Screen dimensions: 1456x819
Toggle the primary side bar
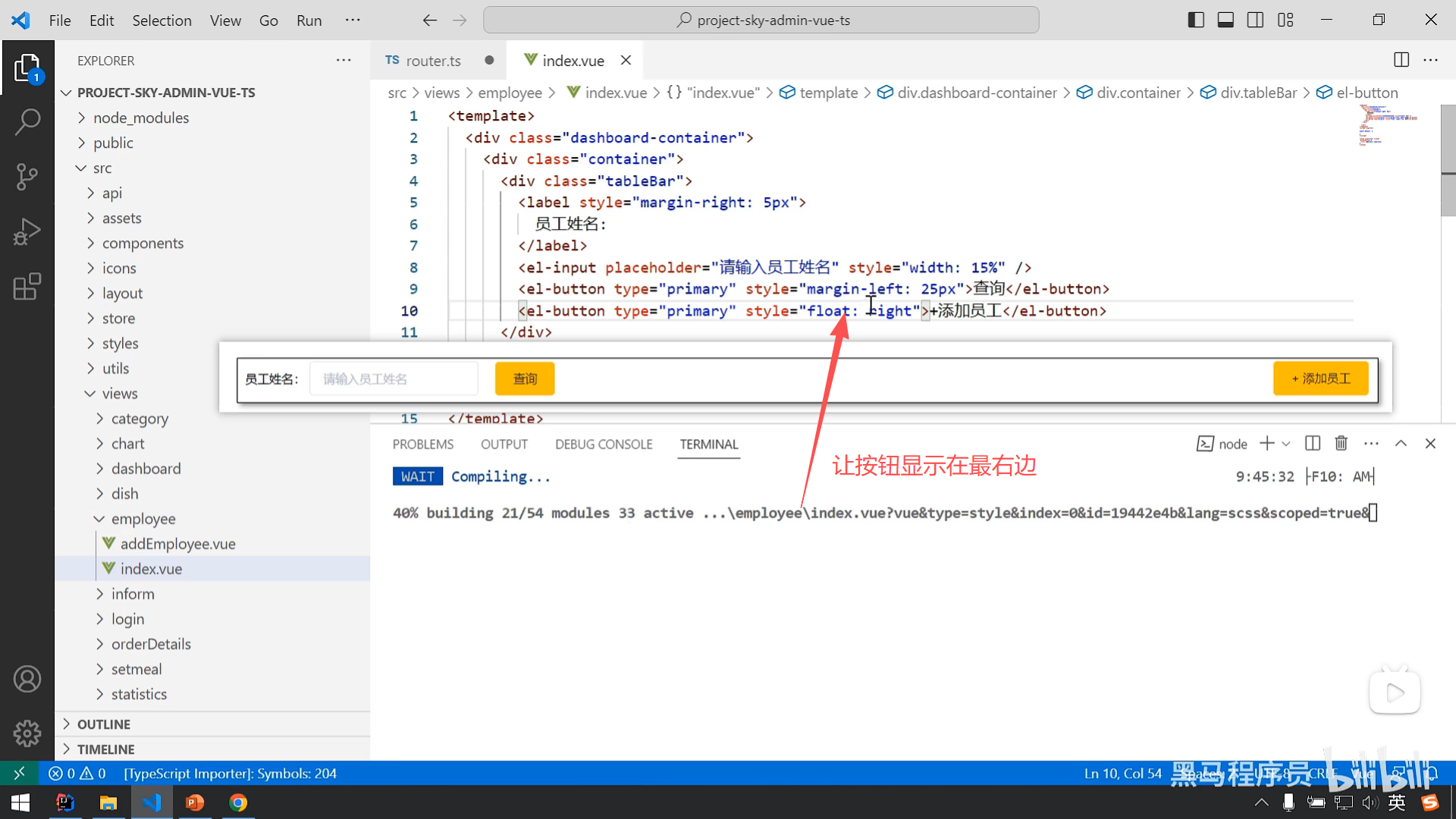pos(1196,20)
